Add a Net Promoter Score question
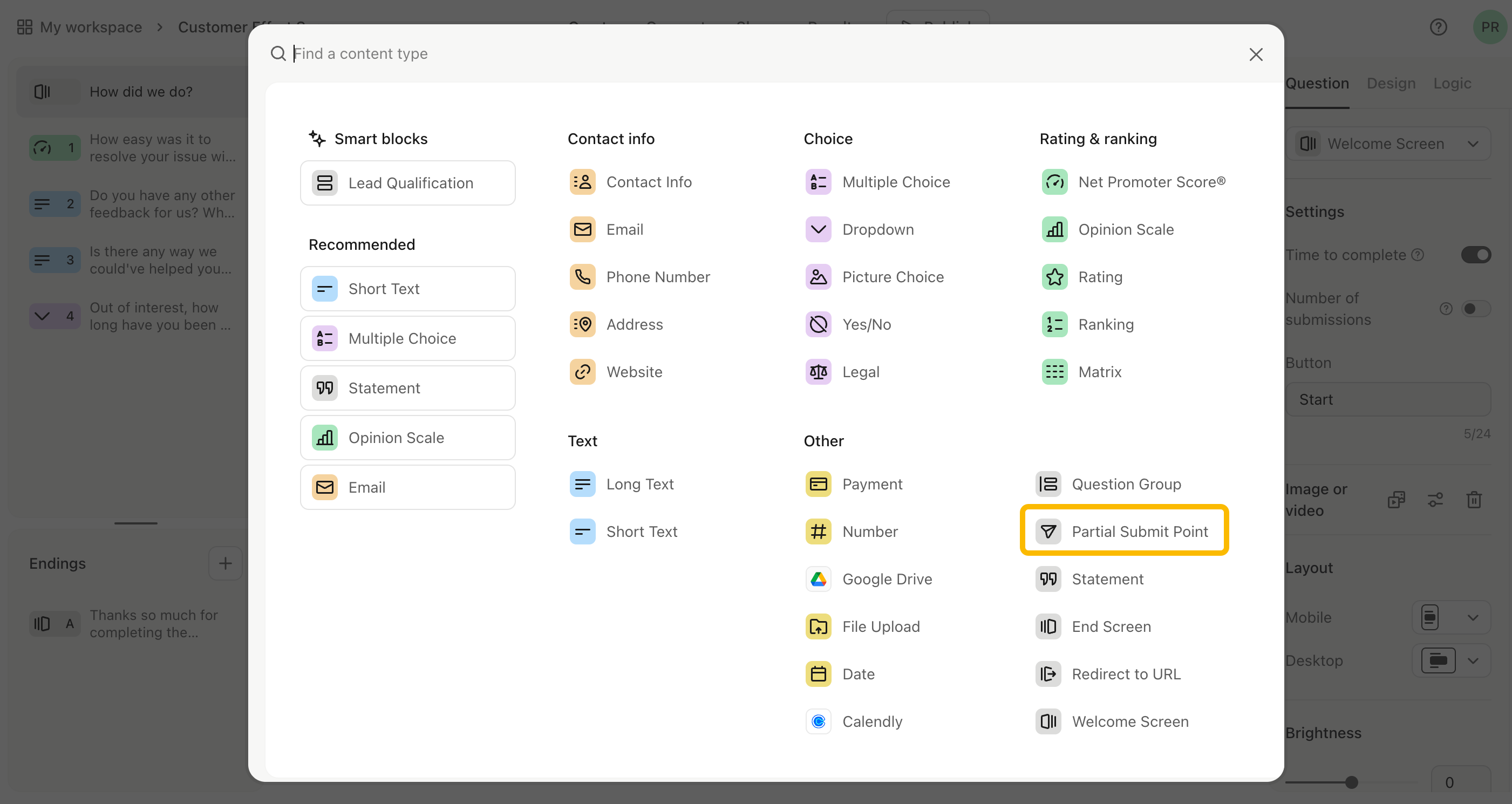Screen dimensions: 1512x804 [x=1133, y=182]
